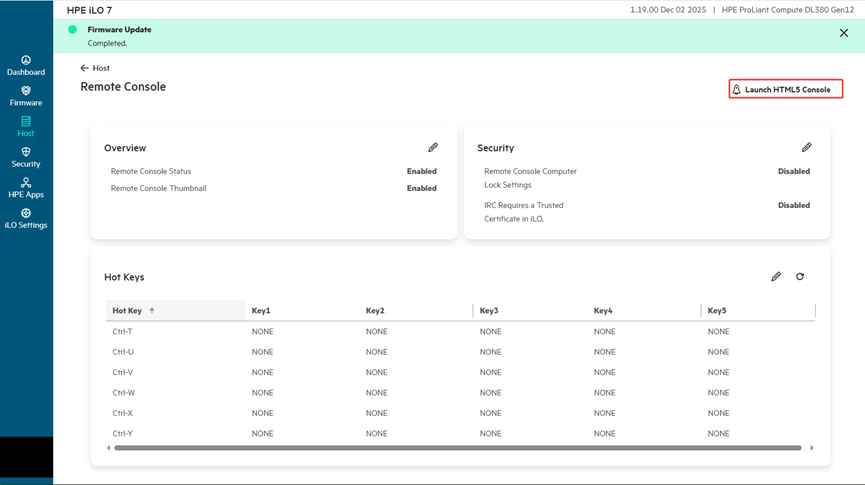The image size is (865, 485).
Task: Click the Key1 column header
Action: 261,311
